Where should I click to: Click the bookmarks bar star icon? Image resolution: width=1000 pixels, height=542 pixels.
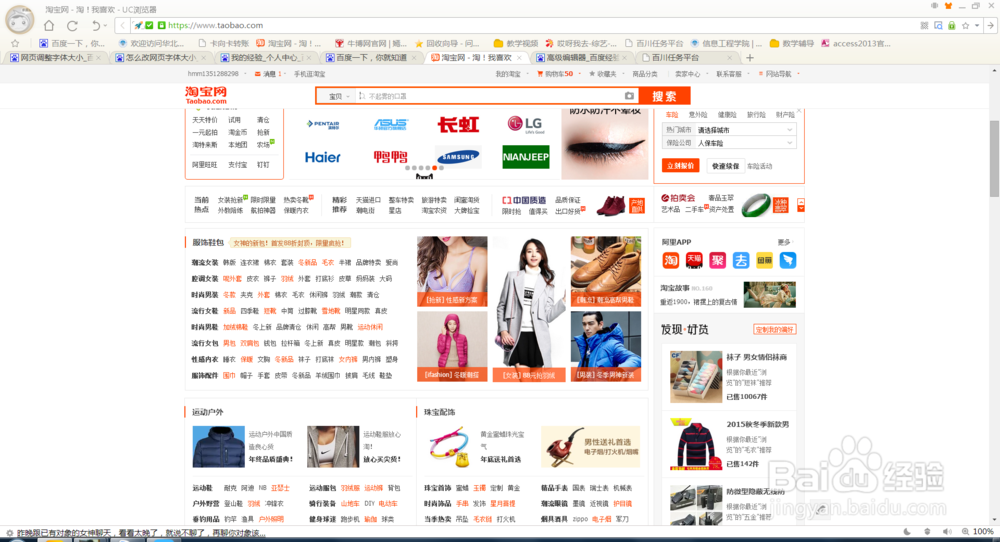click(15, 43)
